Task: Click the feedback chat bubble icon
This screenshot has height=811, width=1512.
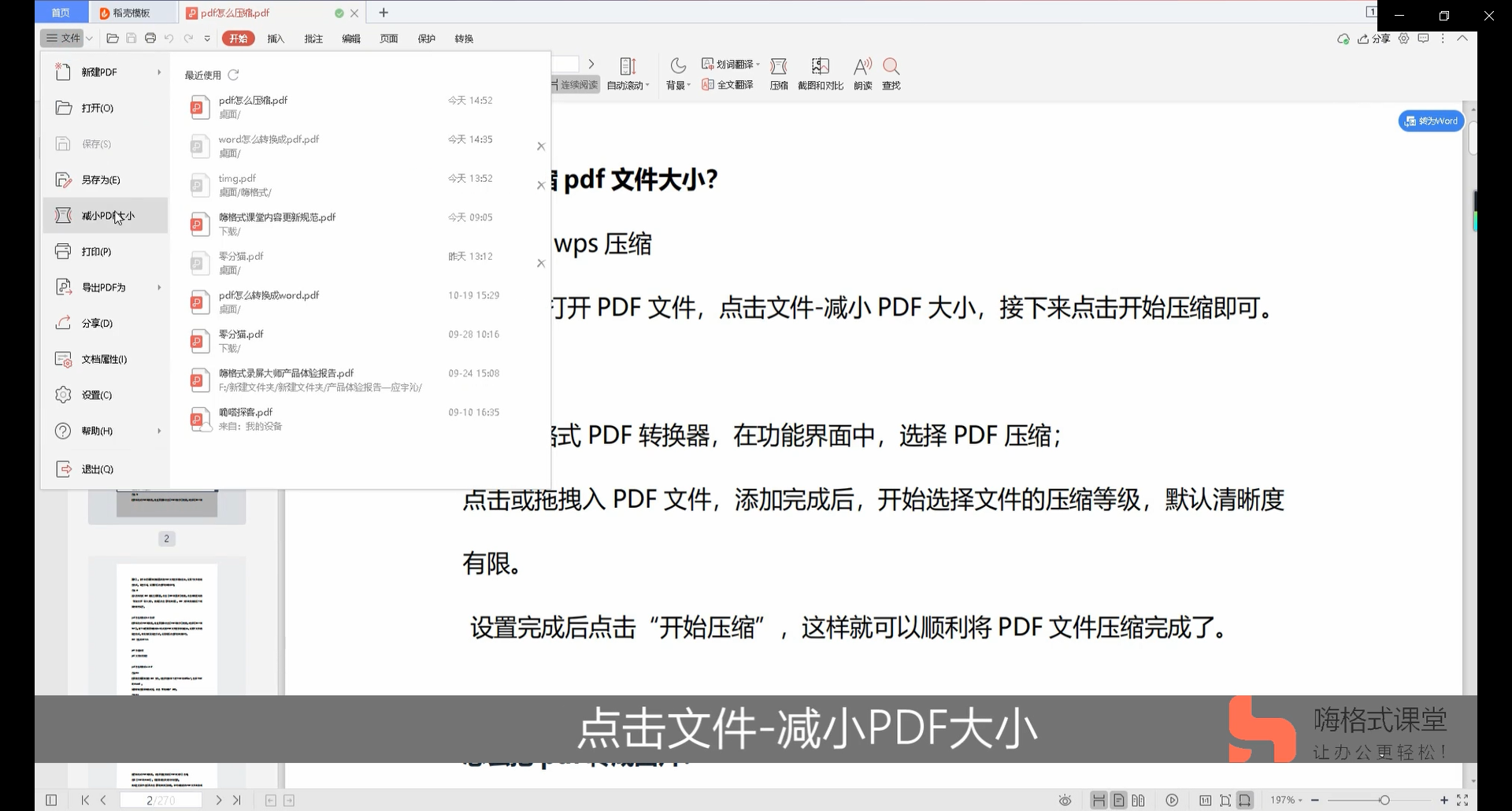Action: pos(1423,39)
